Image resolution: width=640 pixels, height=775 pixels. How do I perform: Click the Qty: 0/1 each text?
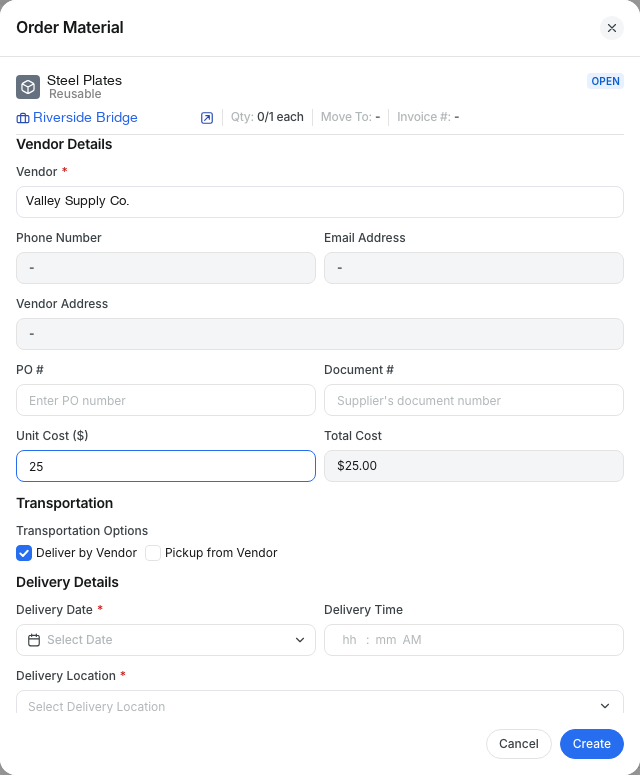267,117
